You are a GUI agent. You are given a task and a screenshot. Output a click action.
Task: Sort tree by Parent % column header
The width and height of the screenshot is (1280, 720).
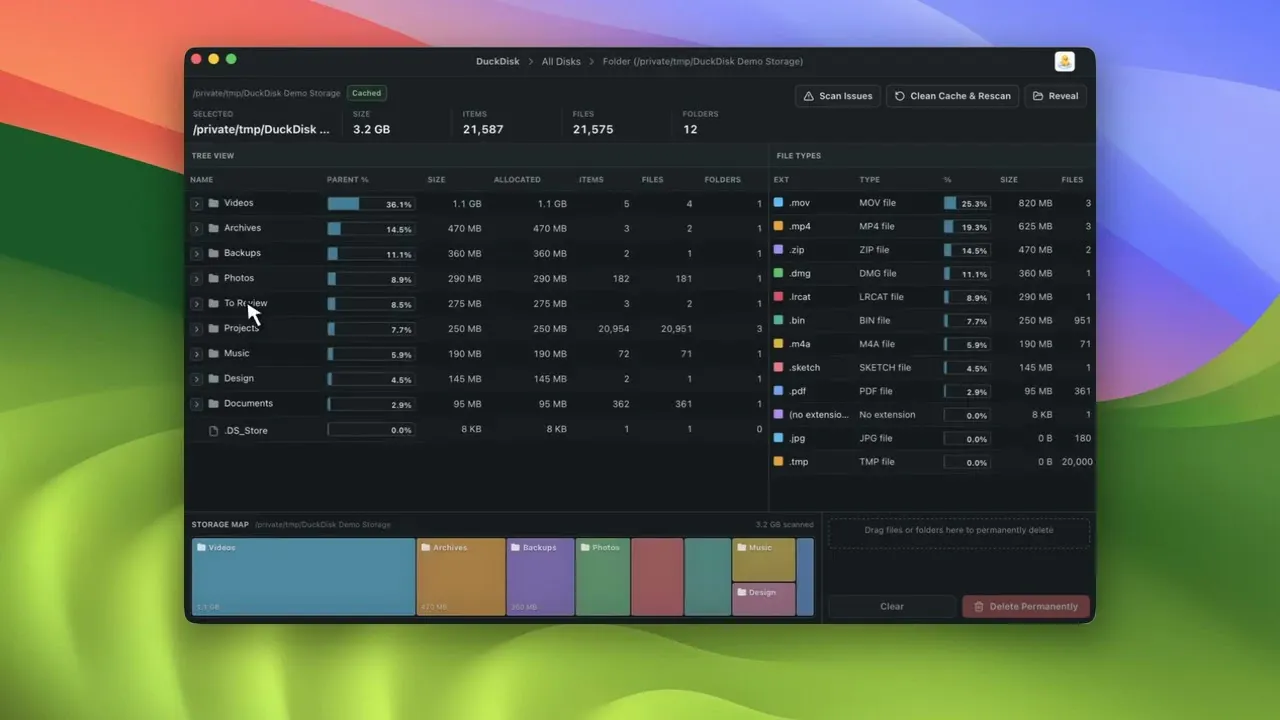pos(348,180)
